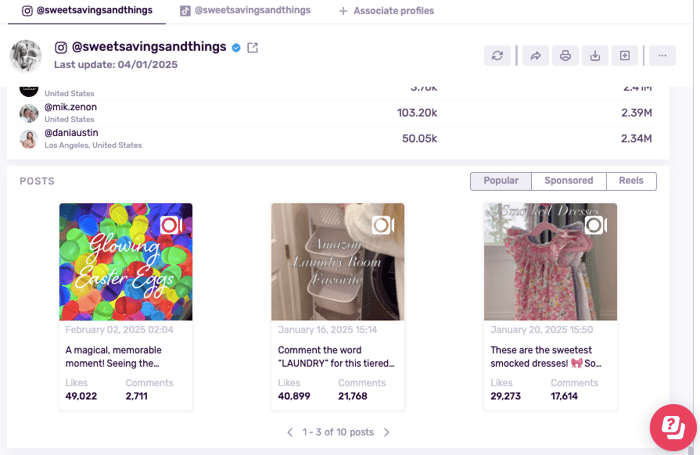Click the share report arrow icon

pos(536,56)
